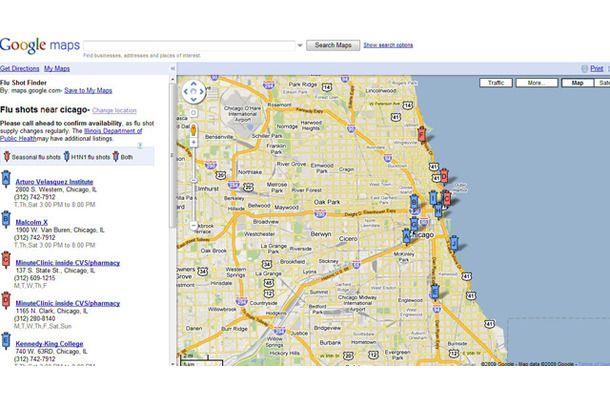The width and height of the screenshot is (610, 400).
Task: Click blue marker E on the map
Action: 435,292
